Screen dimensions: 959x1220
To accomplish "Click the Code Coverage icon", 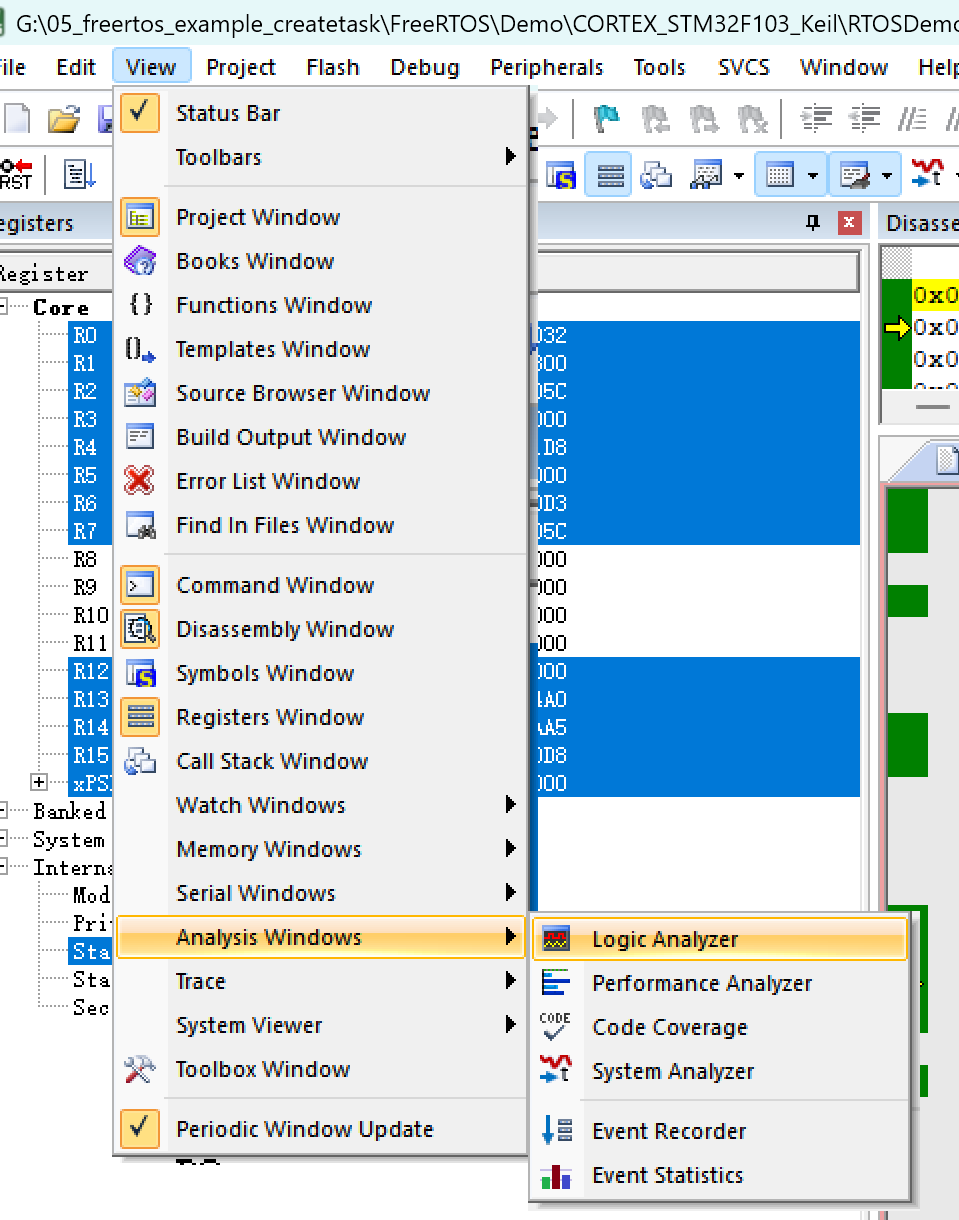I will pyautogui.click(x=556, y=1027).
